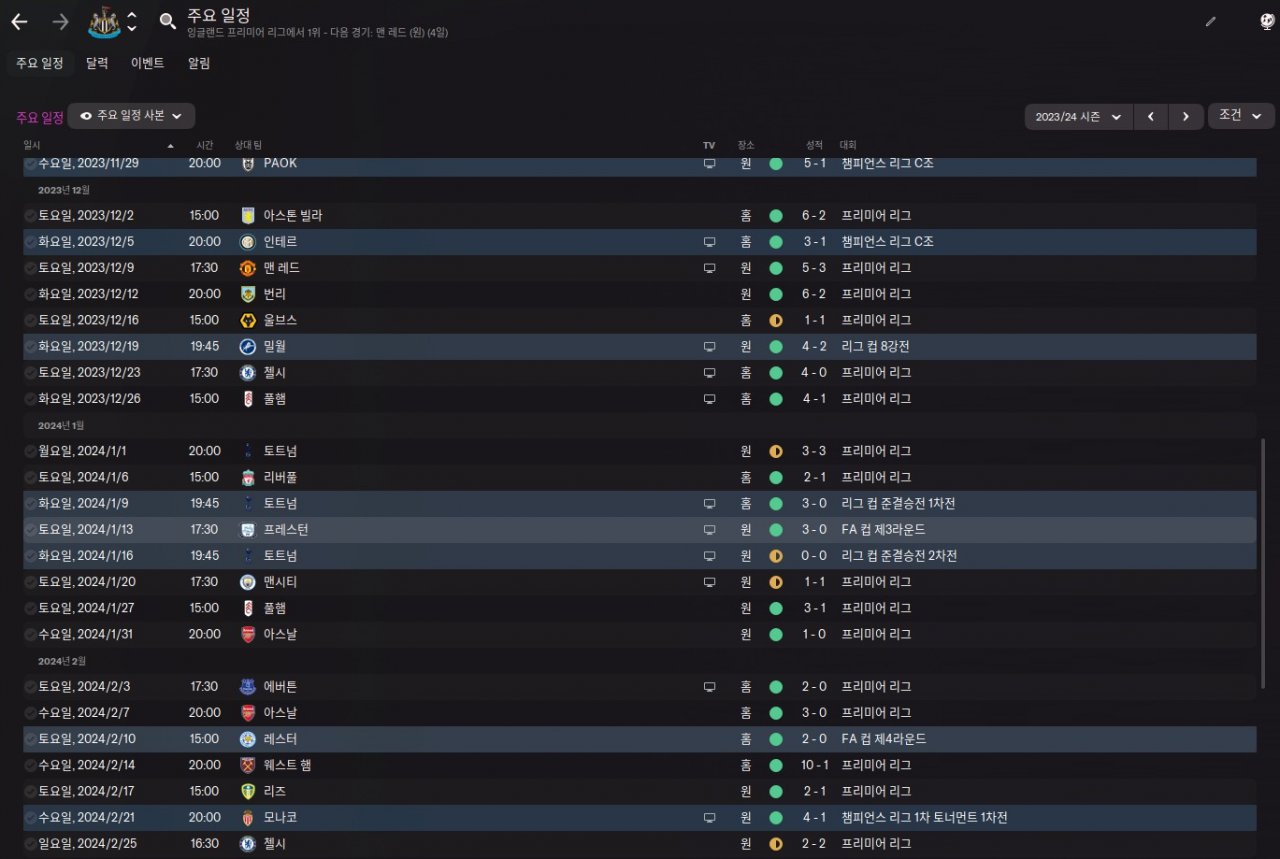The height and width of the screenshot is (859, 1280).
Task: Open the 주요 일정 사본 view dropdown
Action: point(131,116)
